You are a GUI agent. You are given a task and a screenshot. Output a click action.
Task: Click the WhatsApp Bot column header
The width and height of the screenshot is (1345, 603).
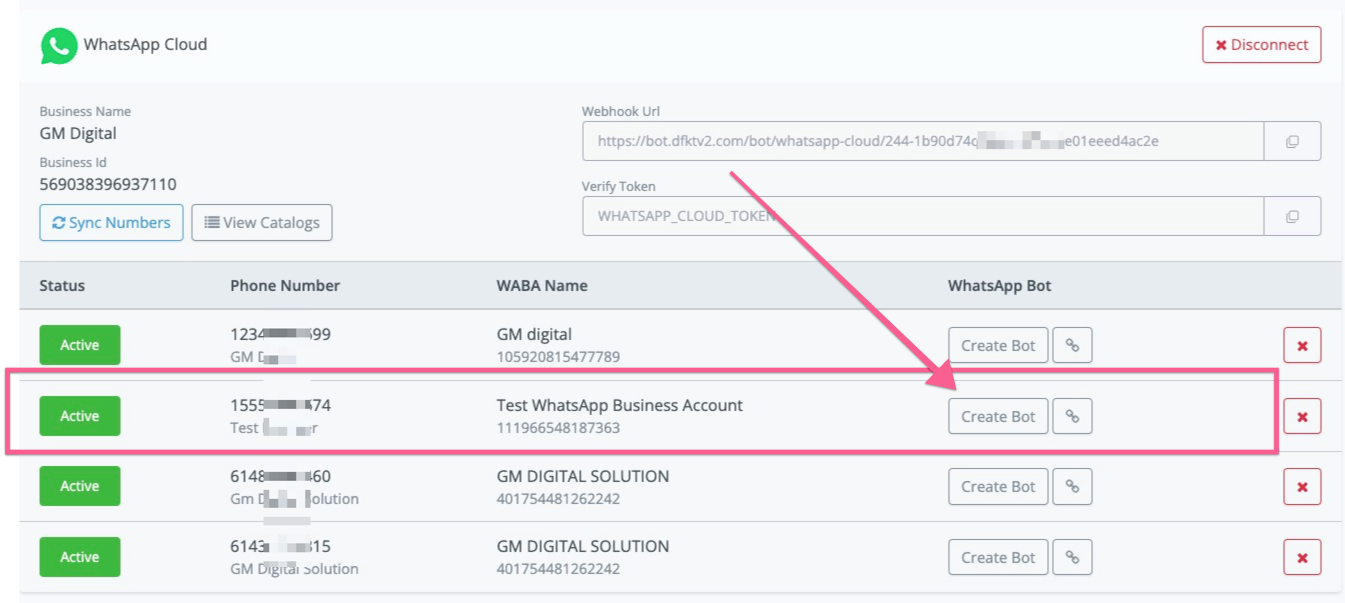pos(1000,285)
